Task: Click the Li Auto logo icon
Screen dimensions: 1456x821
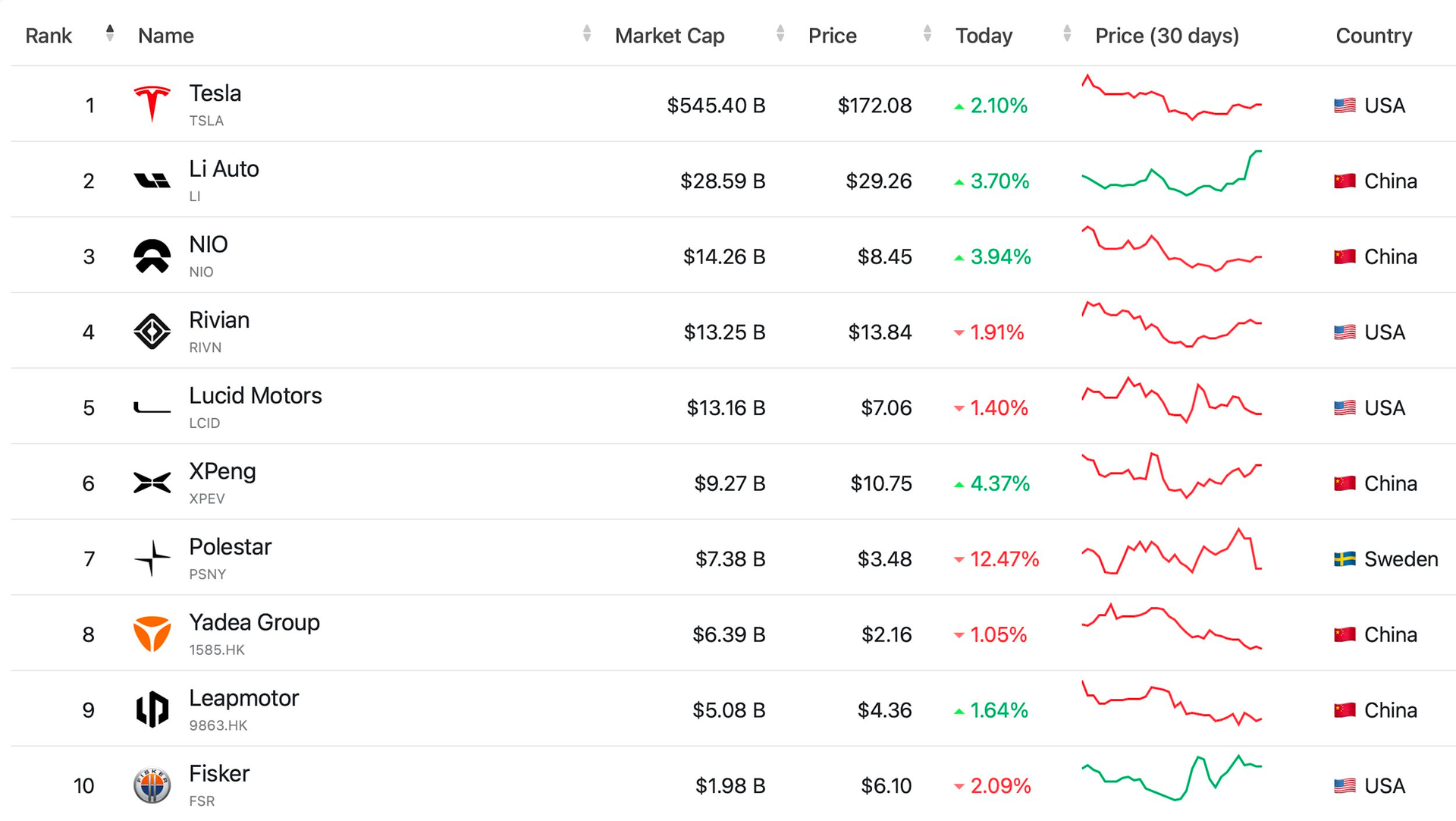Action: click(x=152, y=181)
